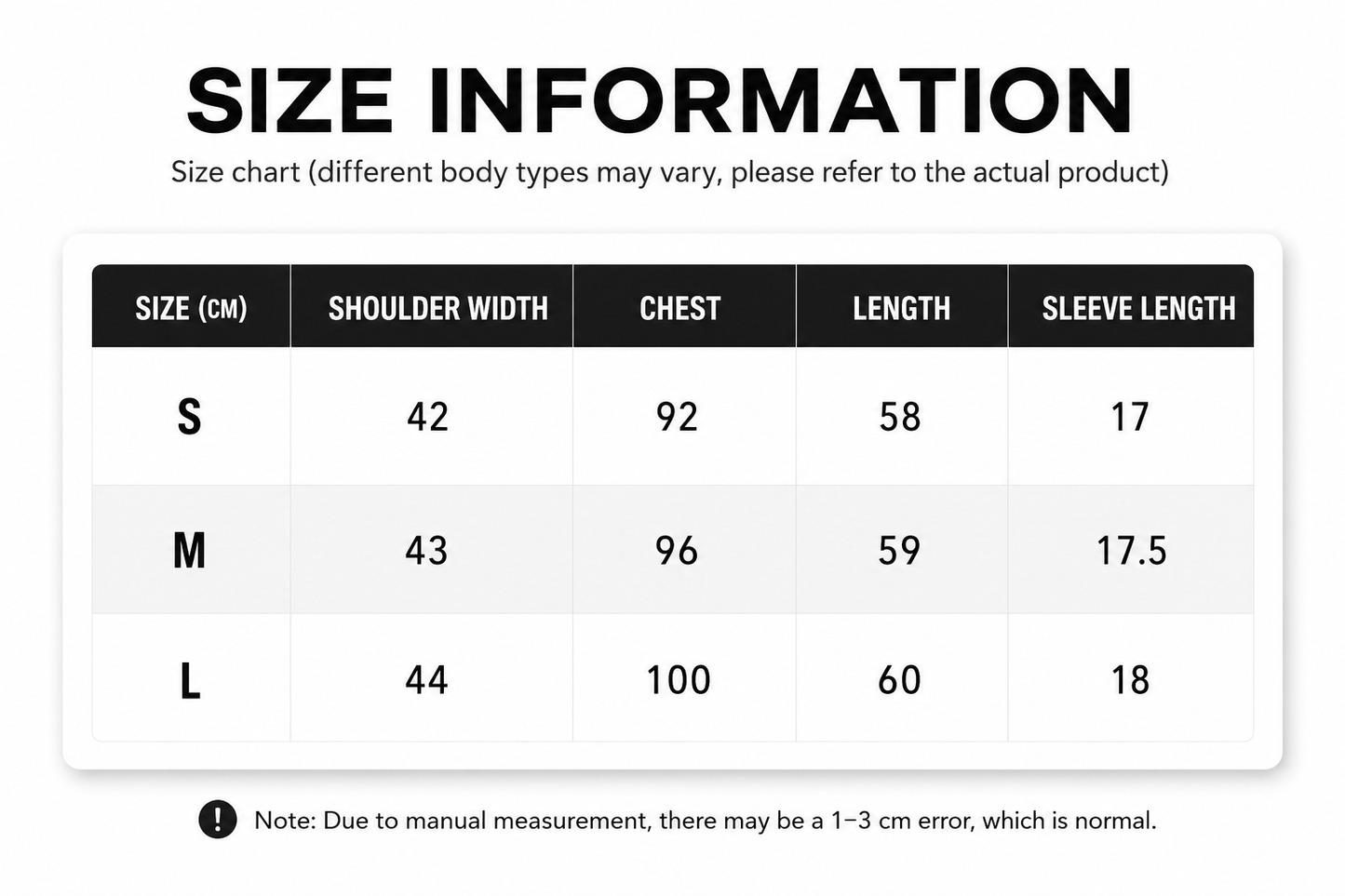Select the CHEST column header

point(680,308)
